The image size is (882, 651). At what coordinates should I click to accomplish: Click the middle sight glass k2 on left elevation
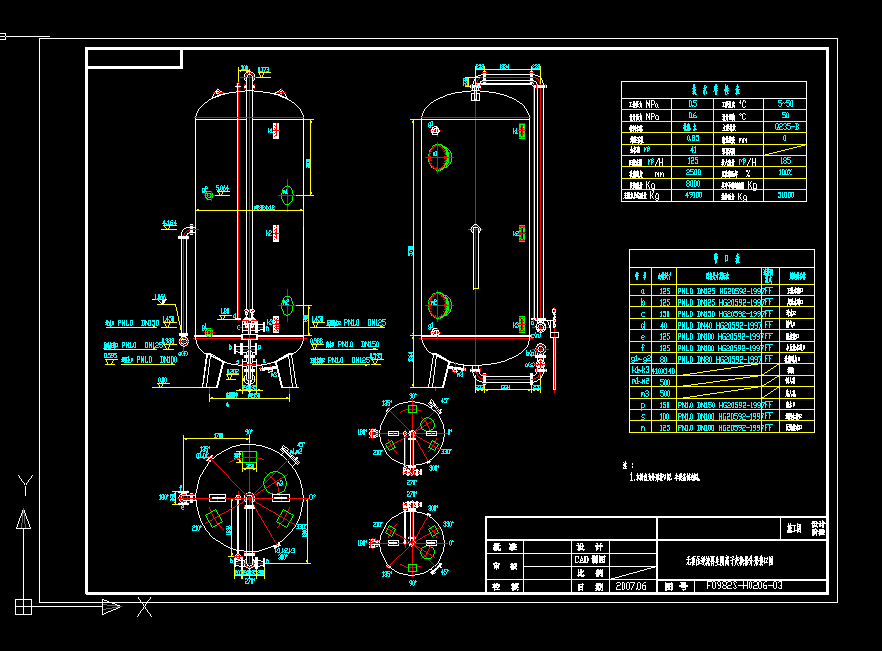click(x=276, y=233)
